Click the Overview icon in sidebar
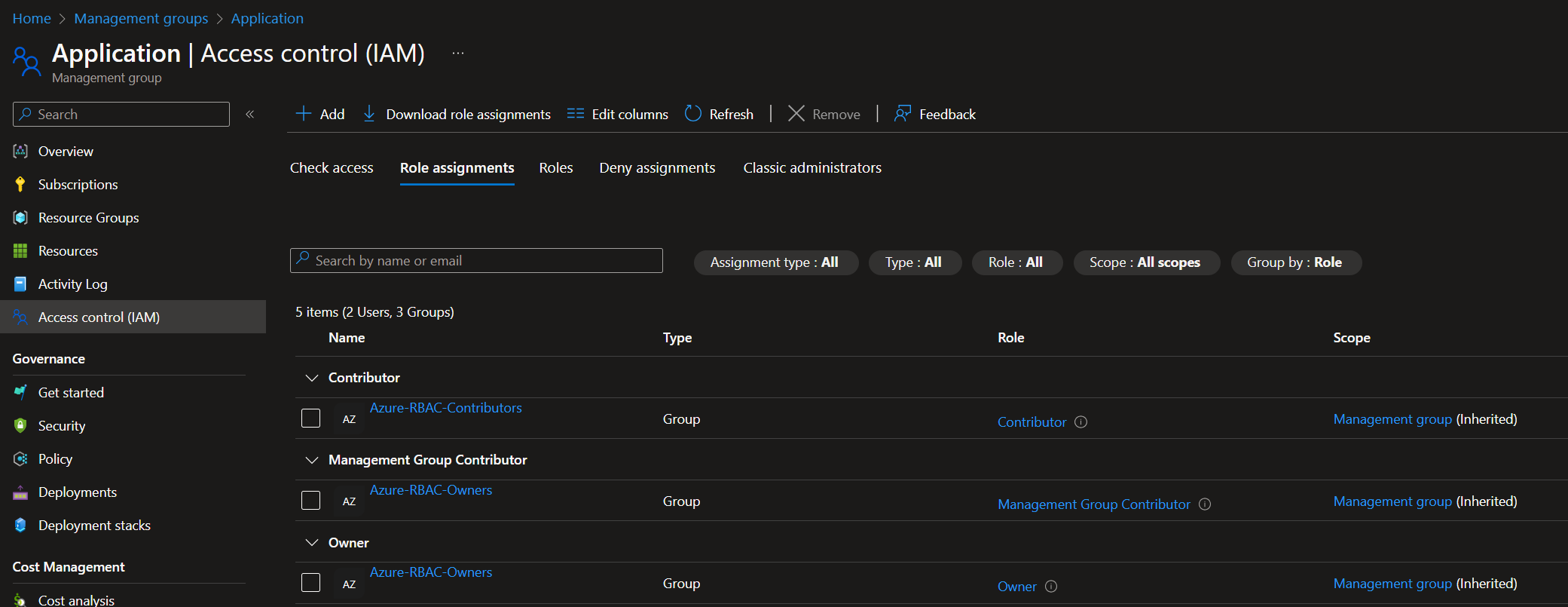Image resolution: width=1568 pixels, height=607 pixels. [x=20, y=152]
